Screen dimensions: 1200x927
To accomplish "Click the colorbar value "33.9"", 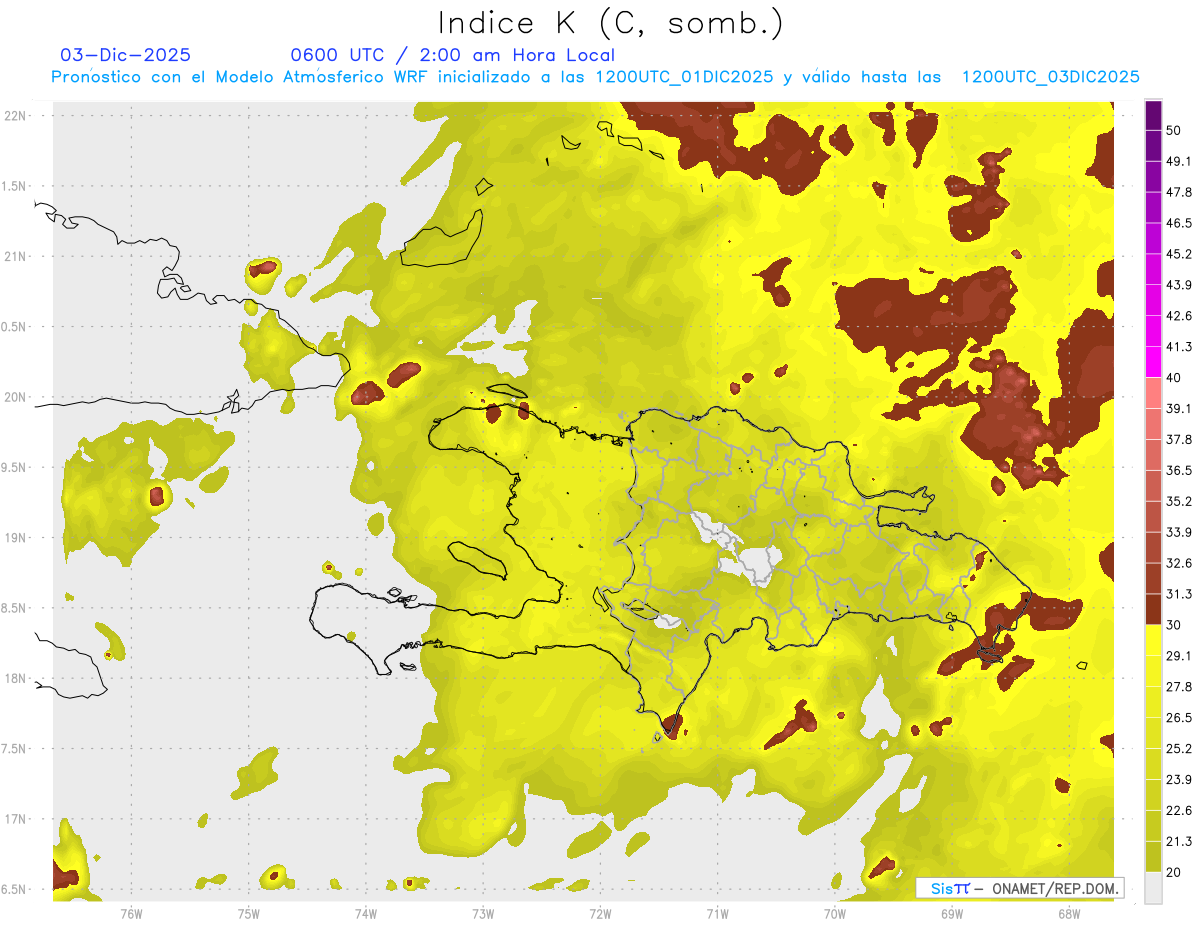I will click(x=1179, y=532).
